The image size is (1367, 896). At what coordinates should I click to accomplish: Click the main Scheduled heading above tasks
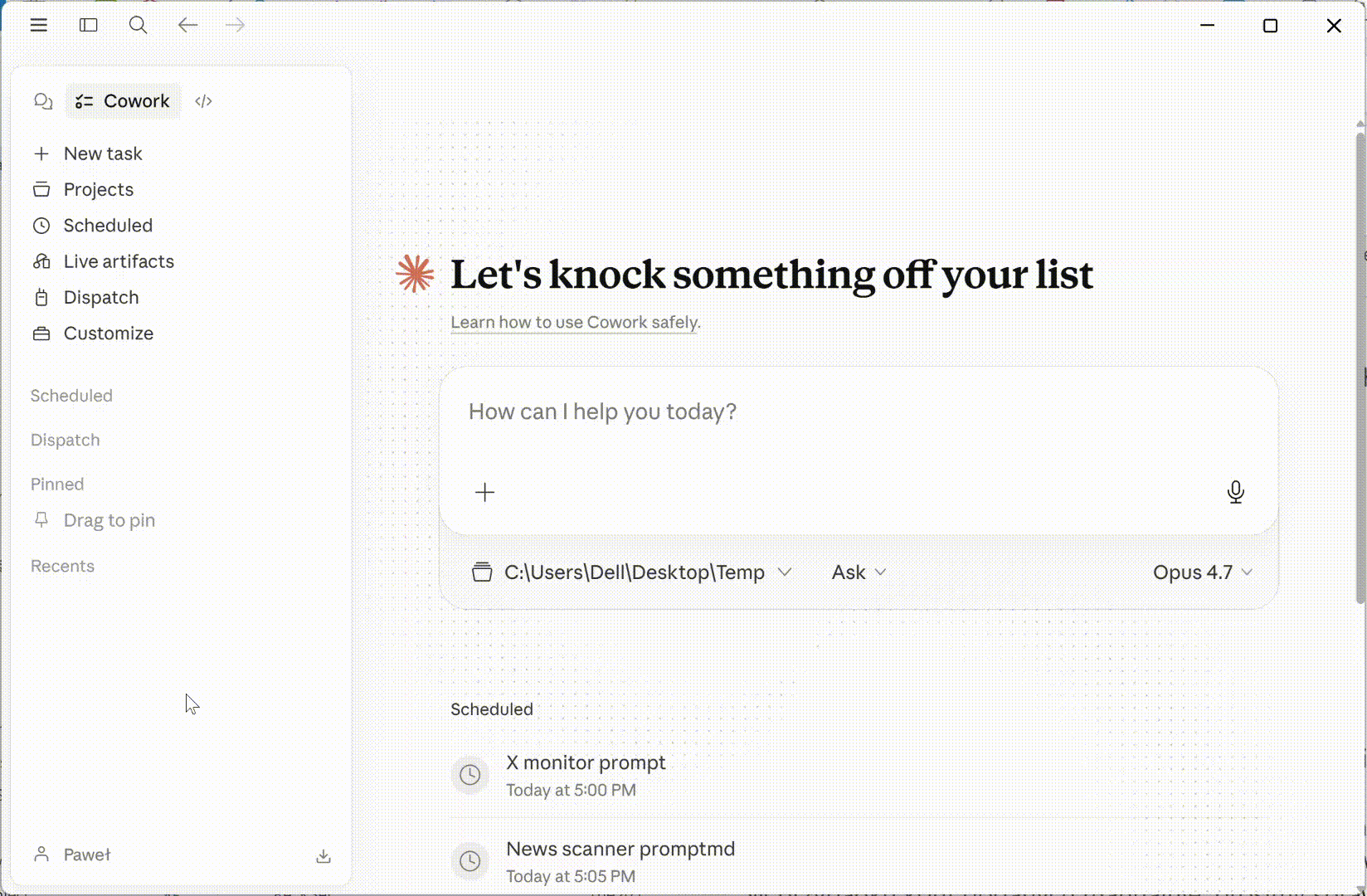click(x=492, y=709)
